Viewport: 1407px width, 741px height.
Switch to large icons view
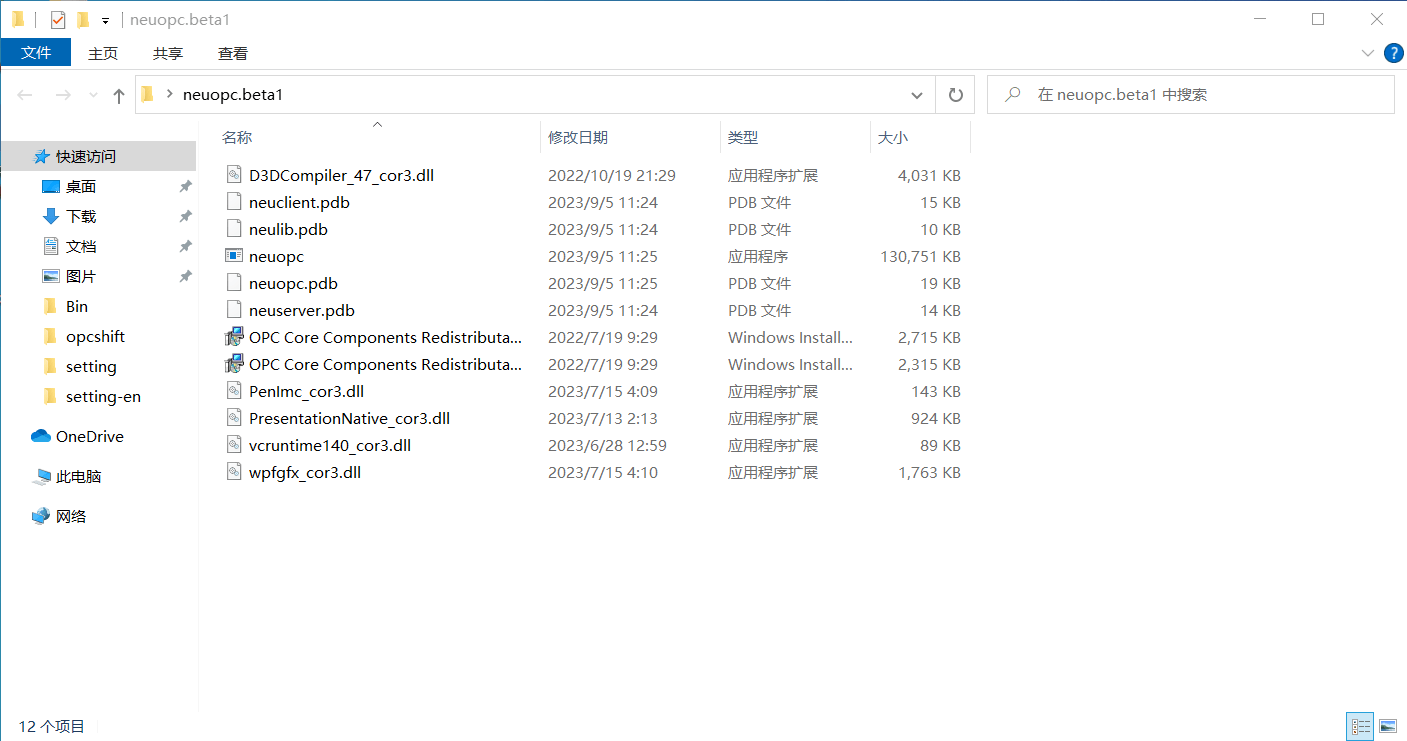1387,726
